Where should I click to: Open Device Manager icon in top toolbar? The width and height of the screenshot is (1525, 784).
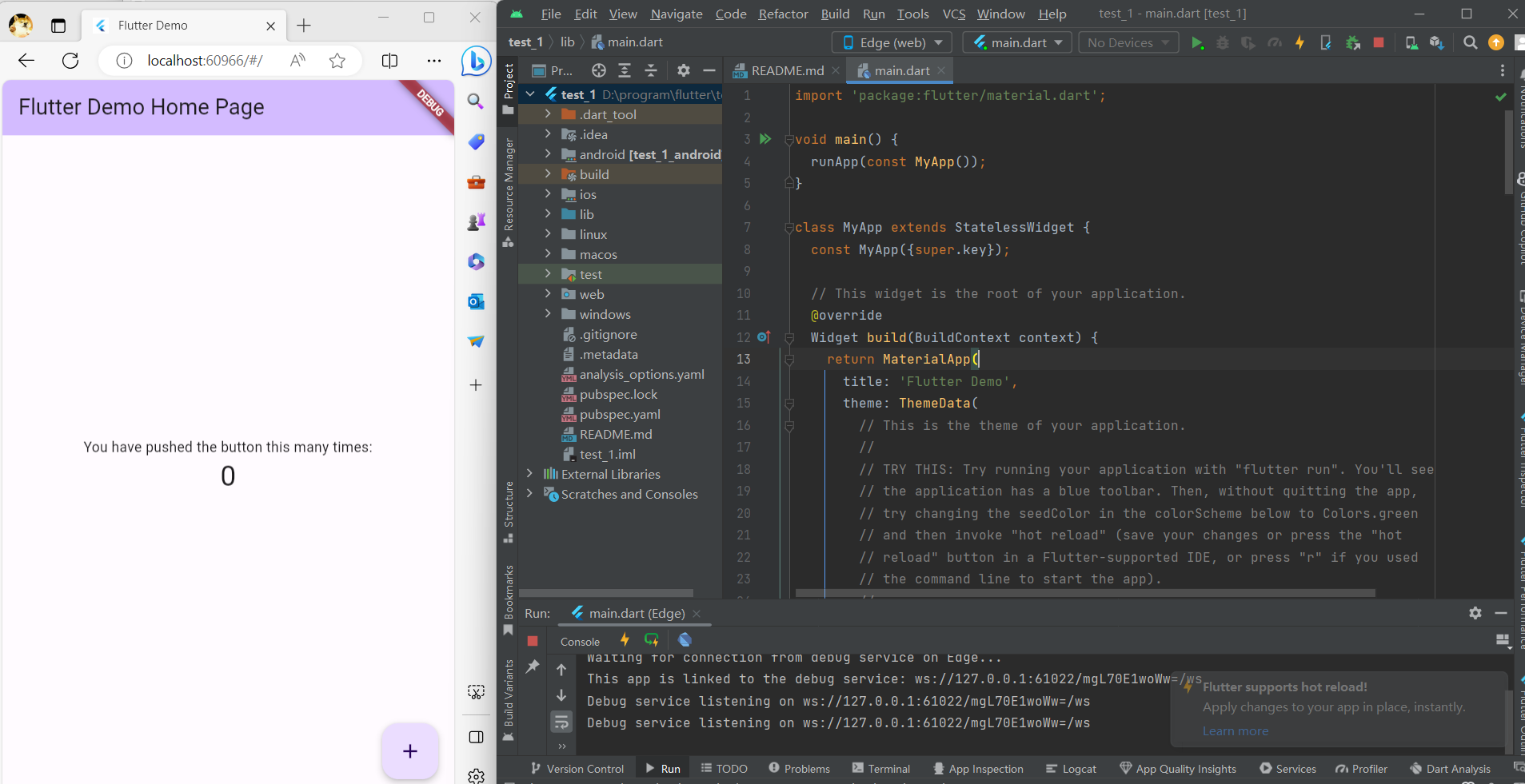click(x=1411, y=42)
